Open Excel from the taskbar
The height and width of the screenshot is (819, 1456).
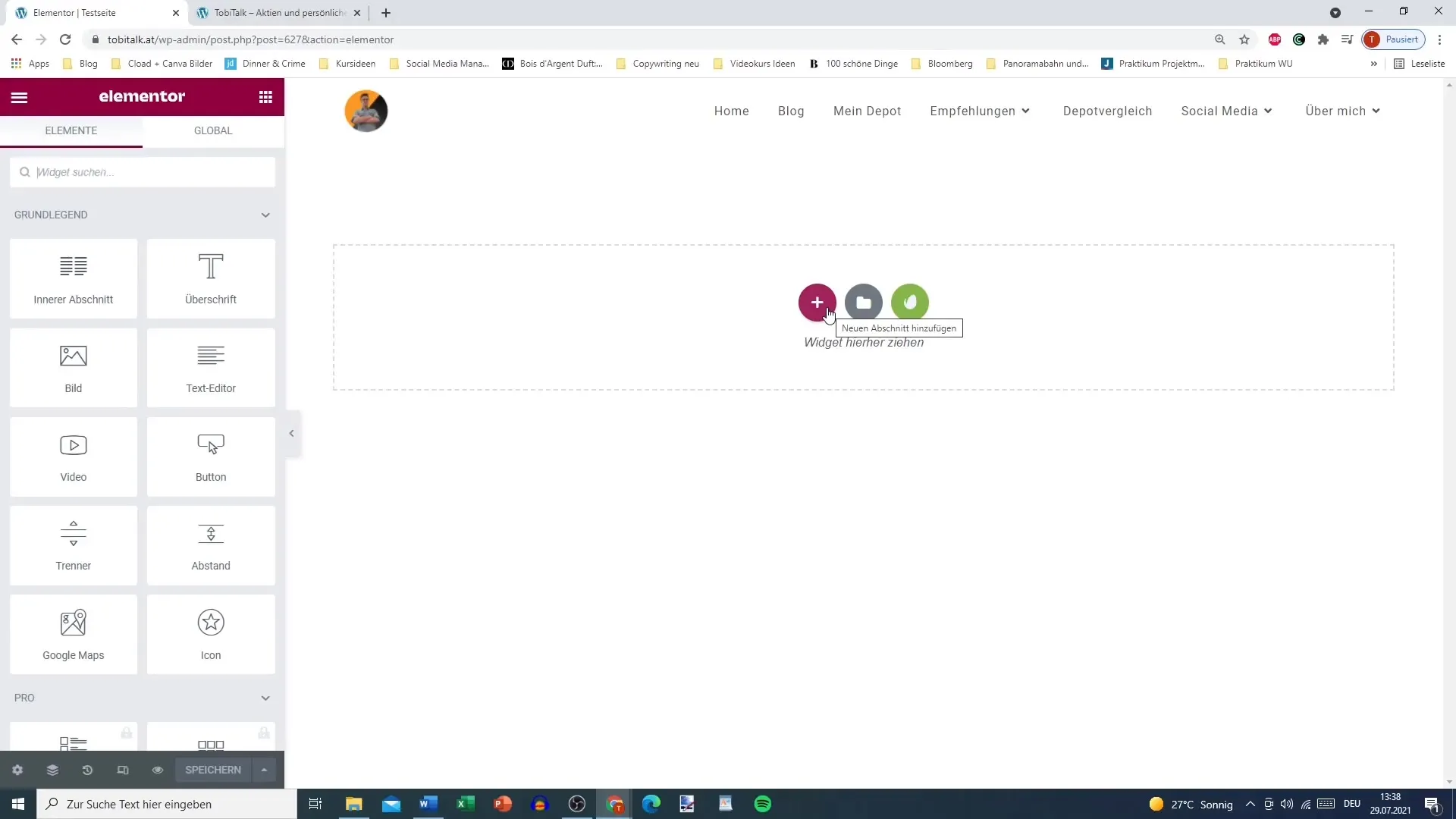click(466, 804)
